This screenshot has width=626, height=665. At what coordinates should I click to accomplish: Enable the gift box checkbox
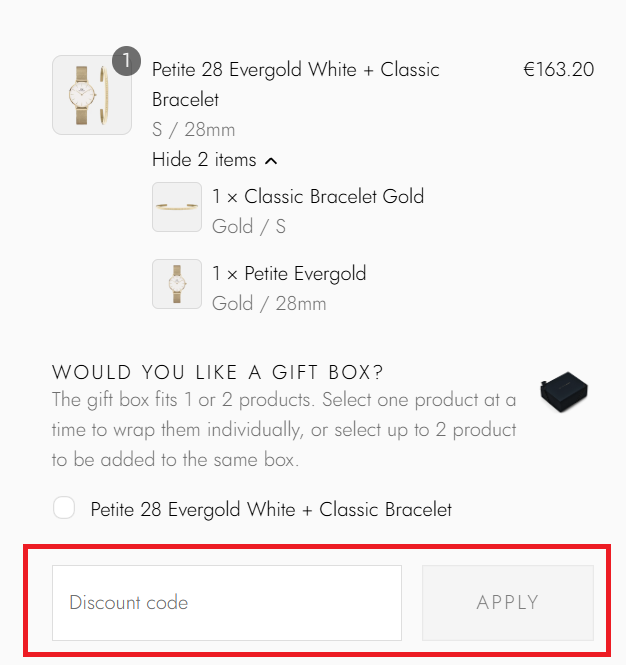pos(64,509)
